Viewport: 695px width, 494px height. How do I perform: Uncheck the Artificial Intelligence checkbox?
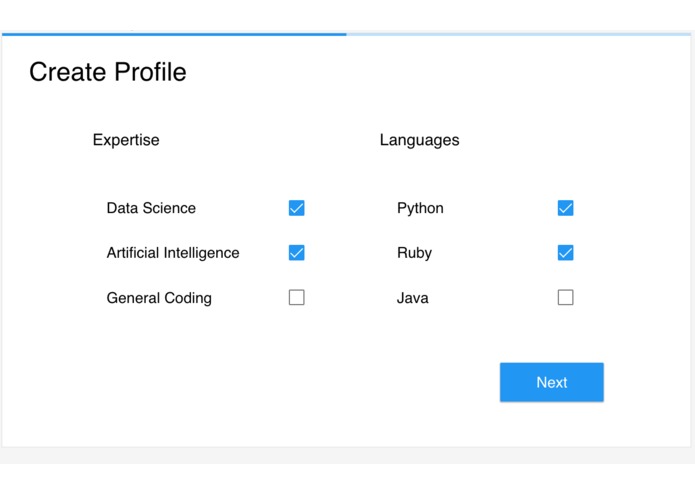coord(296,253)
